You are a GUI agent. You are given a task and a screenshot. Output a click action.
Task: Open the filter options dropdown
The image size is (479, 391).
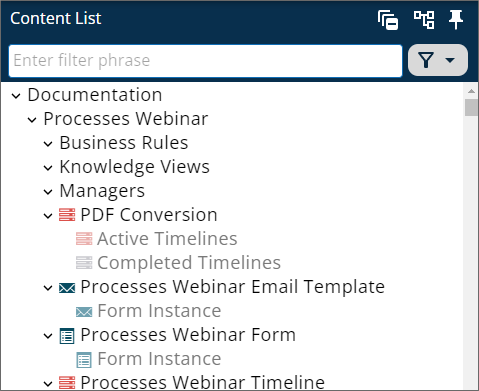tap(438, 60)
